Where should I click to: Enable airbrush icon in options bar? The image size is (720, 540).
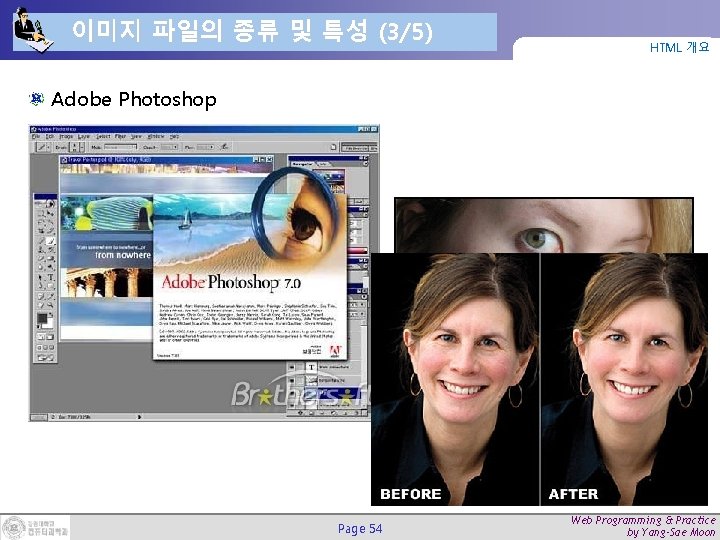coord(224,147)
